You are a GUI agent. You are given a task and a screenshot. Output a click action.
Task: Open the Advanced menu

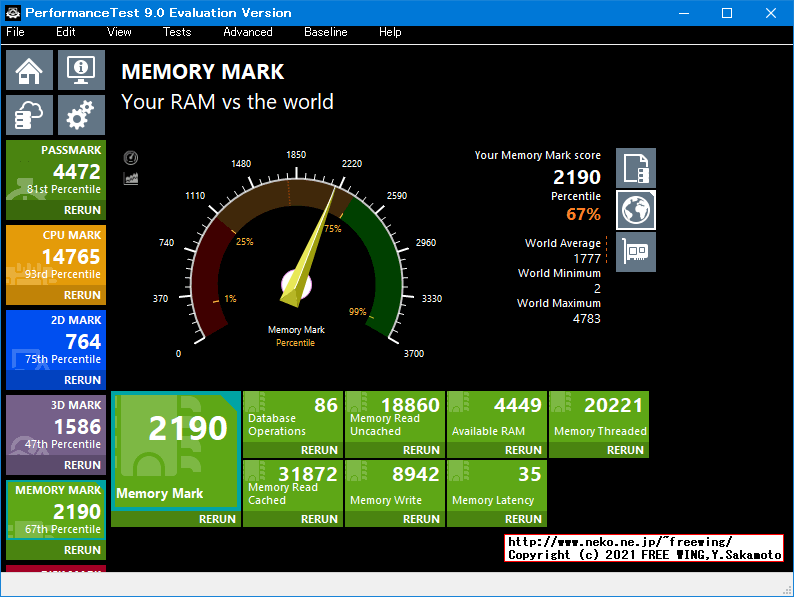pyautogui.click(x=247, y=32)
